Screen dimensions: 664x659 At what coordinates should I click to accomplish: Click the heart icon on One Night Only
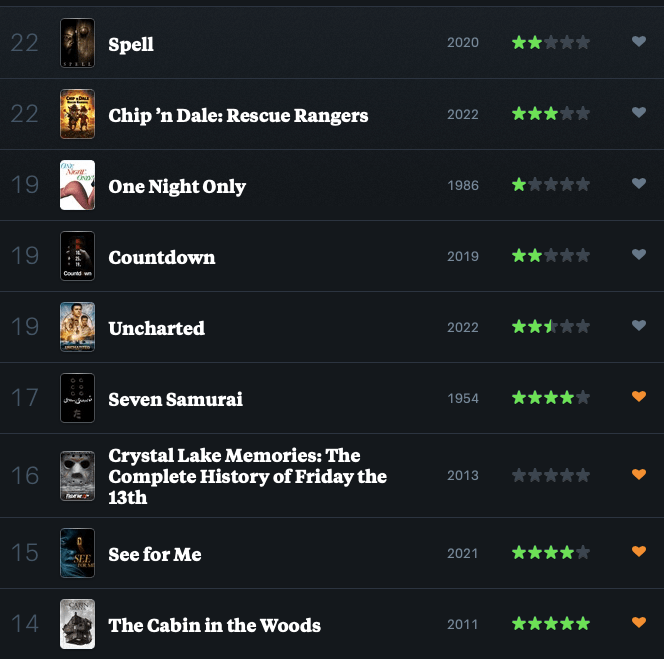[x=639, y=184]
